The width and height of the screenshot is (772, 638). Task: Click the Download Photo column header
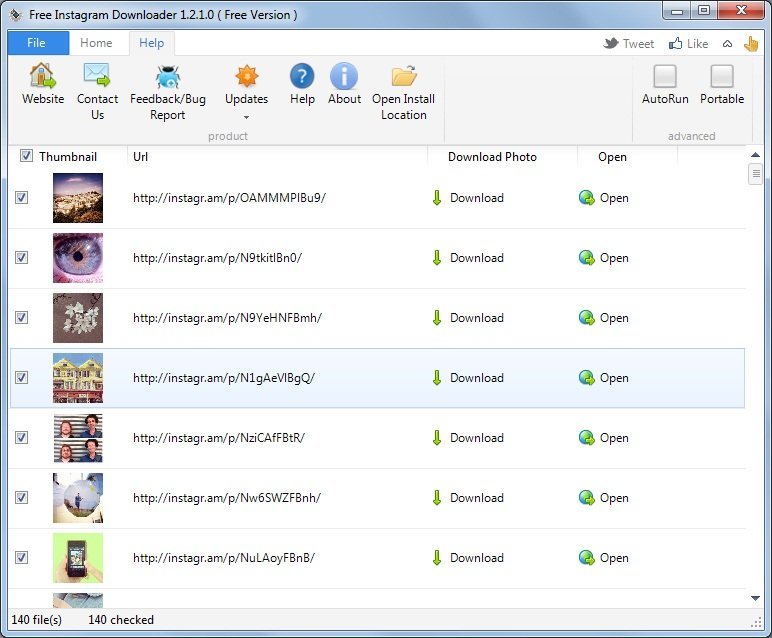492,157
